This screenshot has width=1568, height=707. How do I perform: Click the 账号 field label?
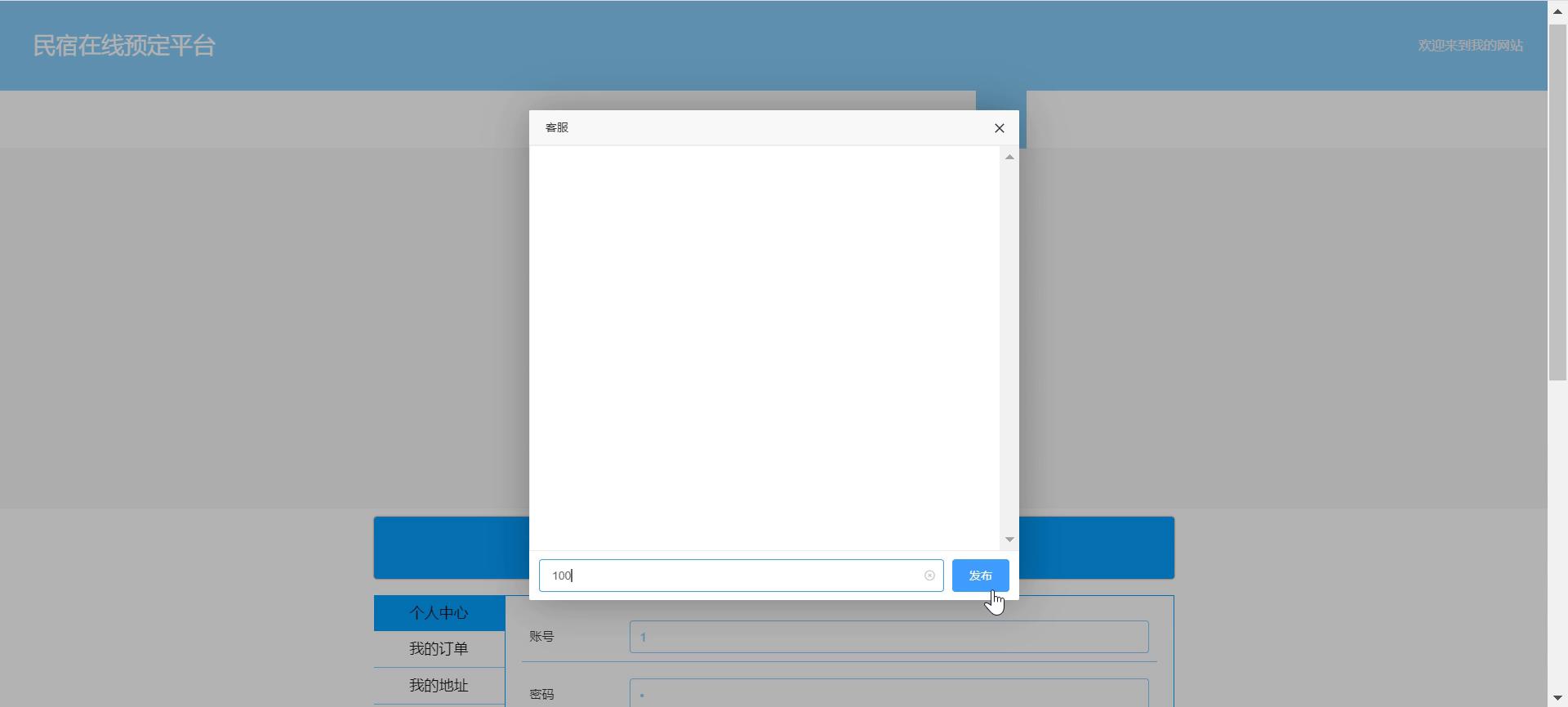coord(541,637)
